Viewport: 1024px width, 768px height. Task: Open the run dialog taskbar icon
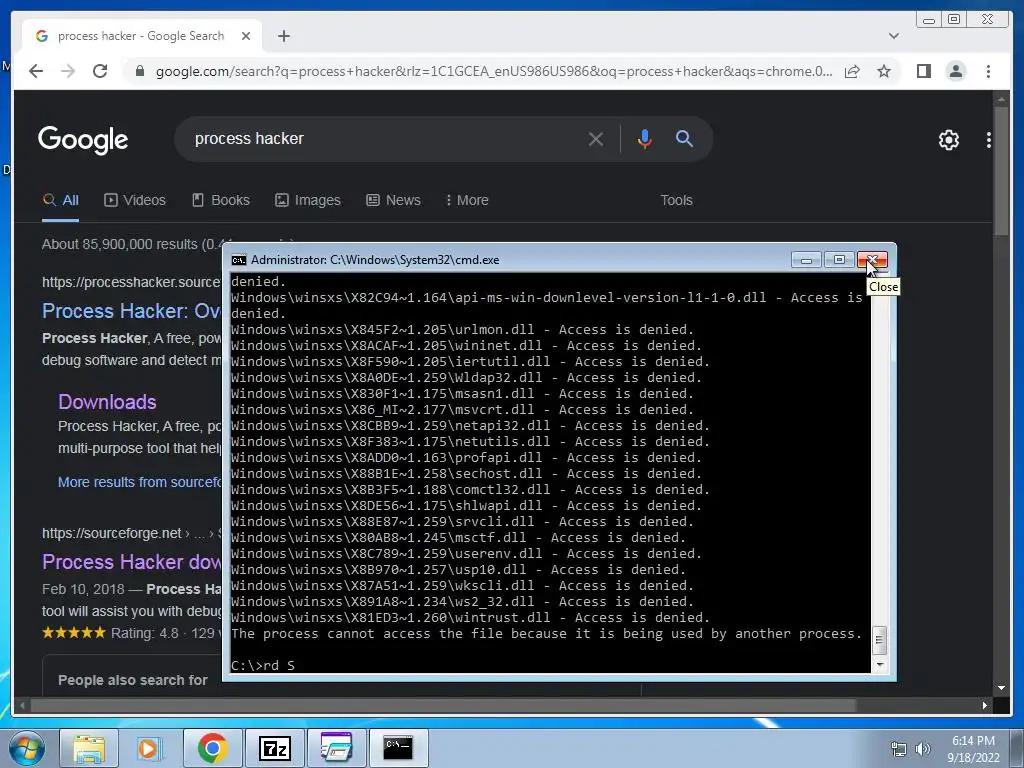click(x=336, y=748)
